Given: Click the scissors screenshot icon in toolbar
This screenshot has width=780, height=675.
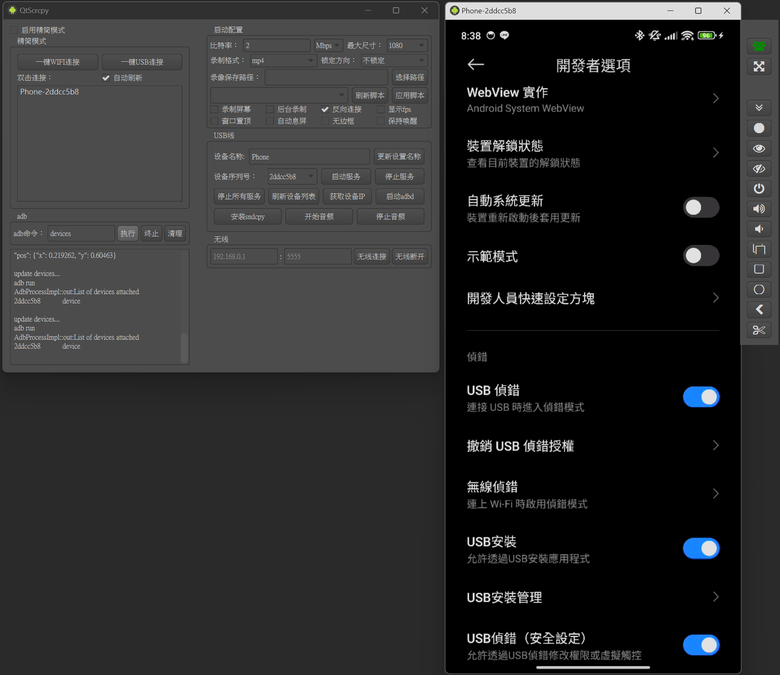Looking at the screenshot, I should click(x=759, y=330).
